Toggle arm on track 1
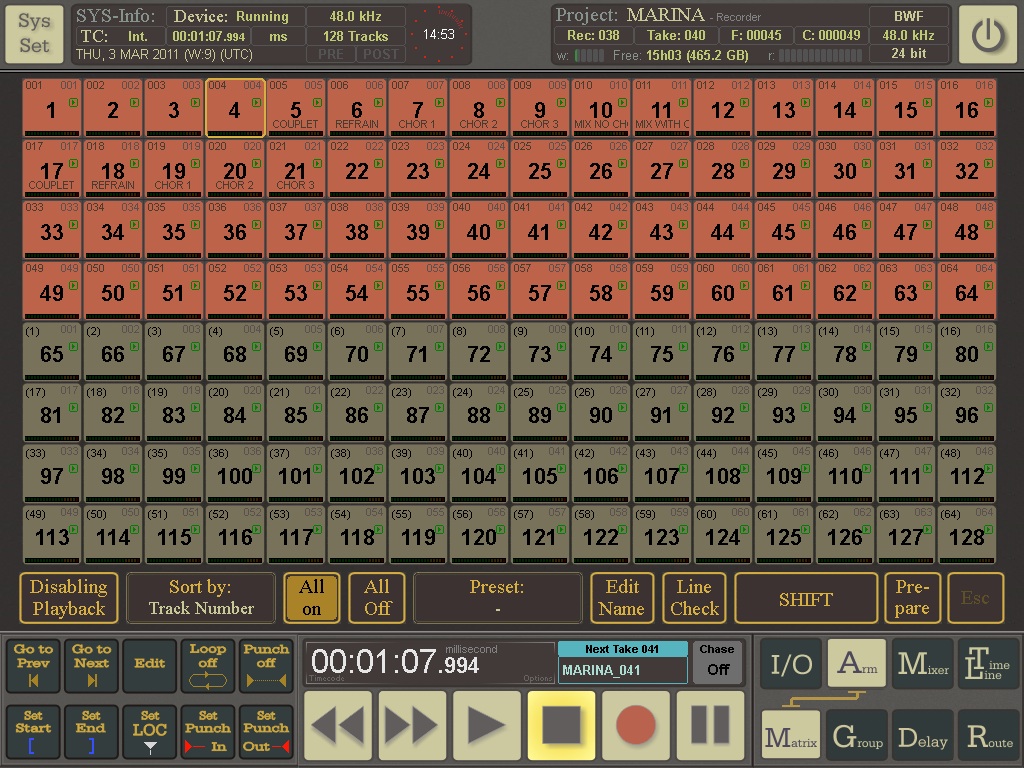This screenshot has height=768, width=1024. (x=52, y=108)
